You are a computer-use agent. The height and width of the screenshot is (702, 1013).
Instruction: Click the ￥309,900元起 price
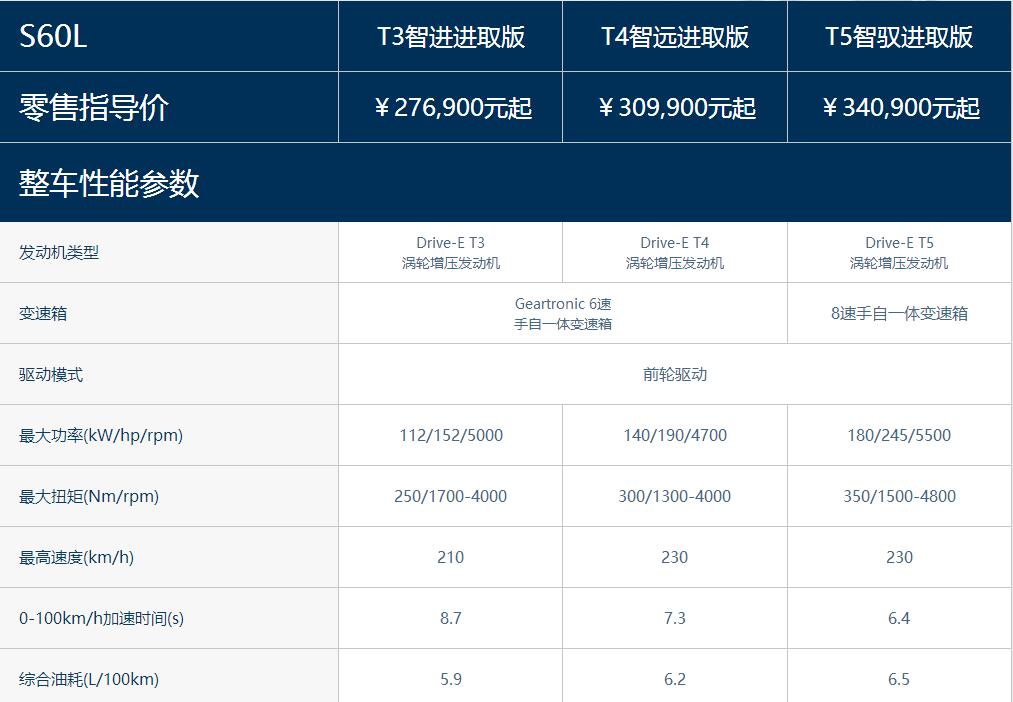point(676,108)
